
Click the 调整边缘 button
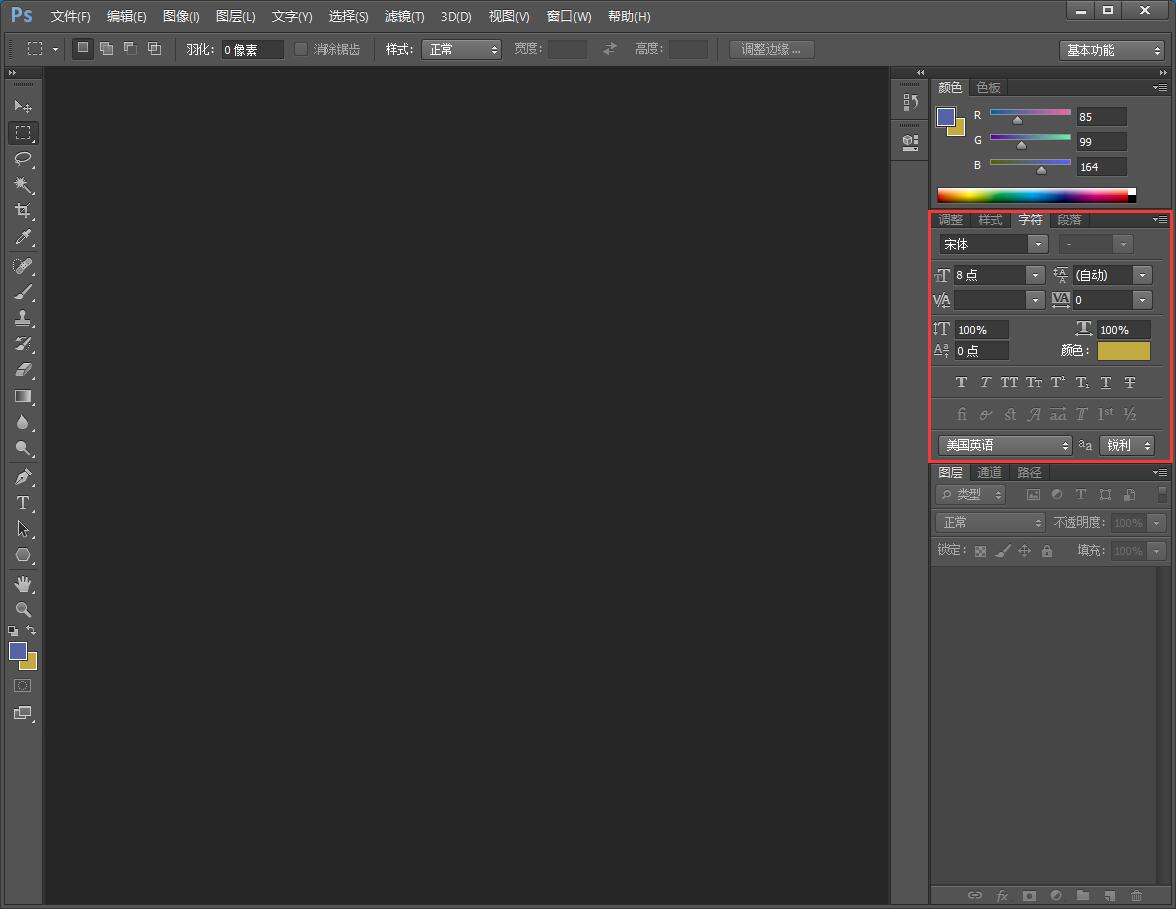(771, 49)
